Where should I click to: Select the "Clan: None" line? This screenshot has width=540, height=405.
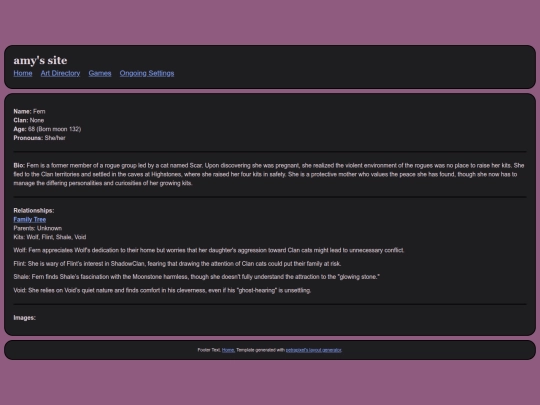tap(29, 120)
